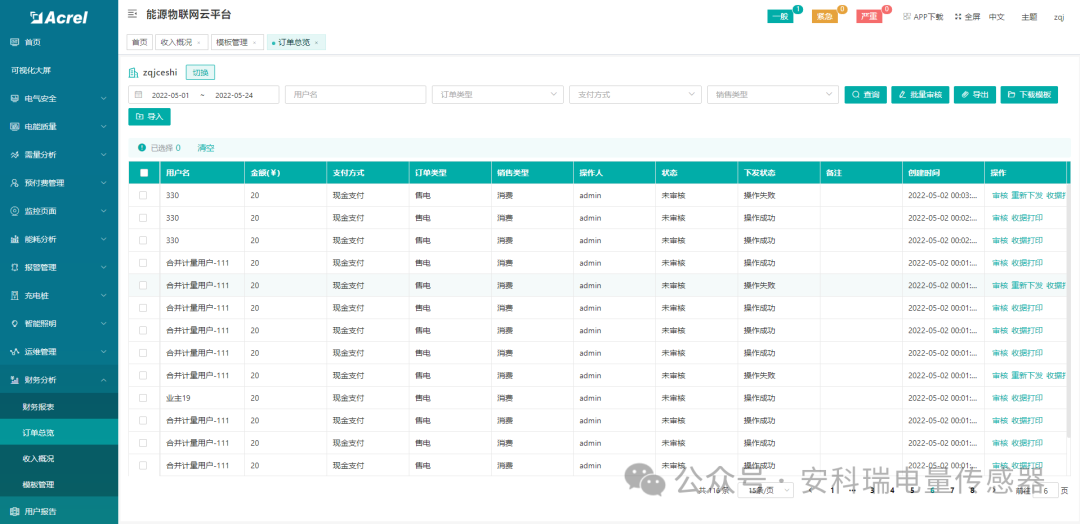Image resolution: width=1080 pixels, height=524 pixels.
Task: Click the 需量分析 sidebar icon
Action: pyautogui.click(x=14, y=155)
